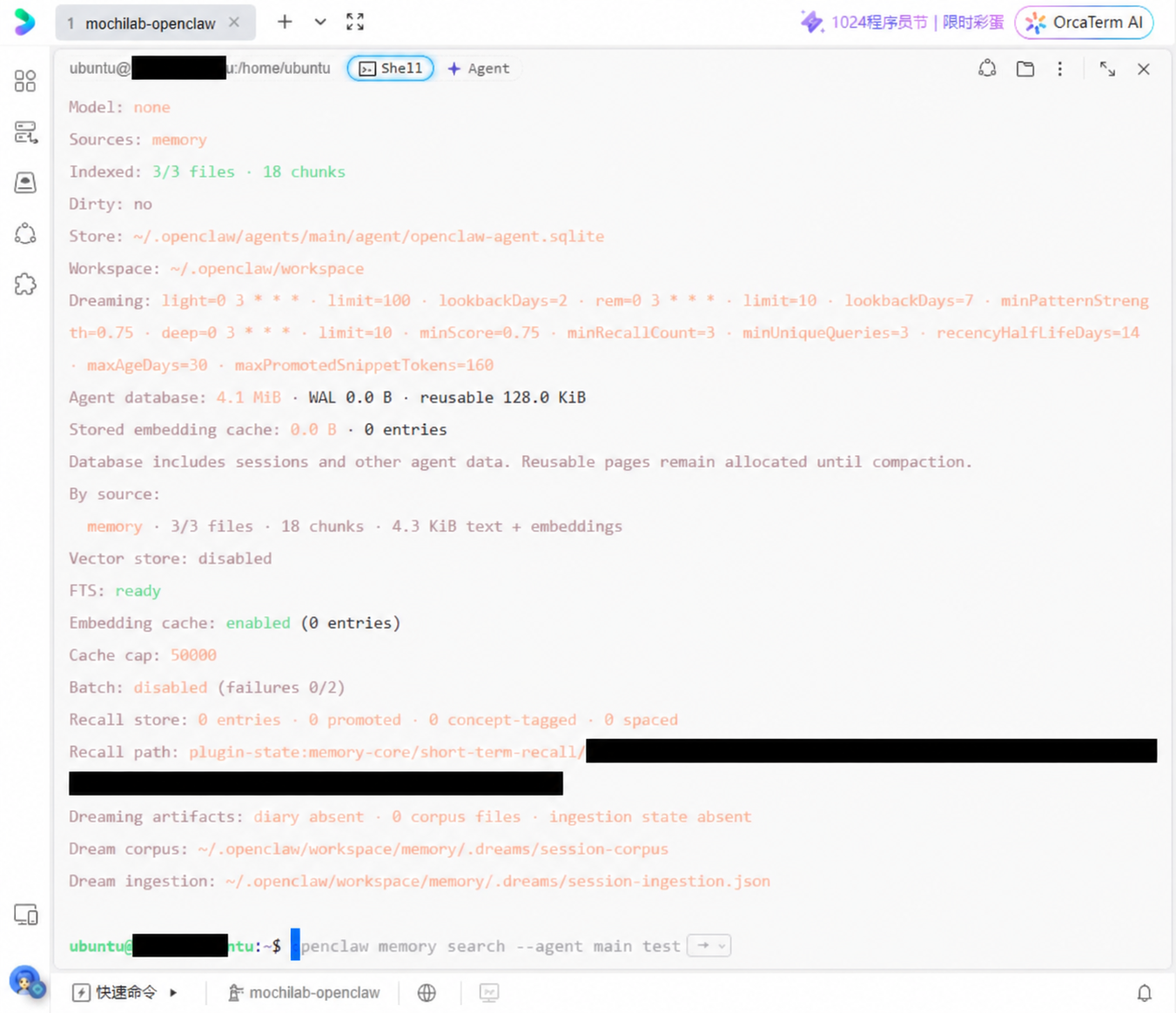The height and width of the screenshot is (1013, 1176).
Task: Open the command suggestion accept dropdown
Action: click(709, 945)
